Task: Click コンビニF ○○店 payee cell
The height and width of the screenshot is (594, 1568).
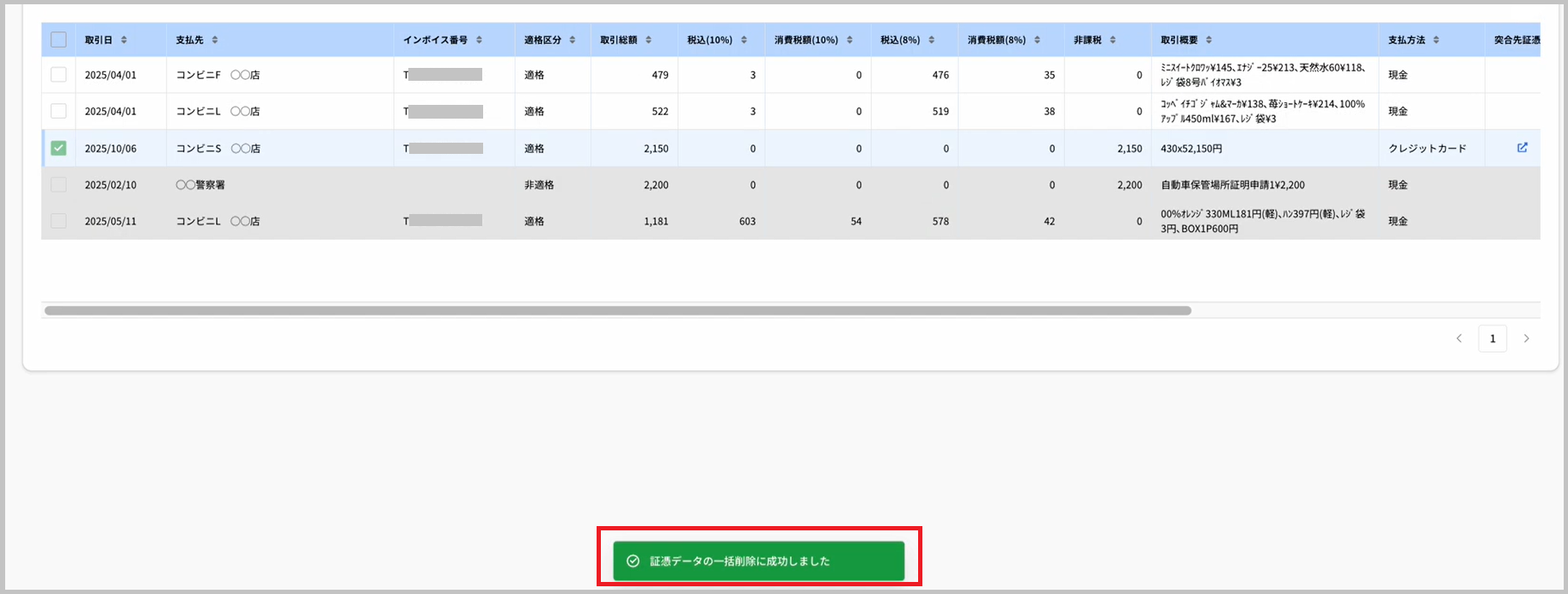Action: 217,75
